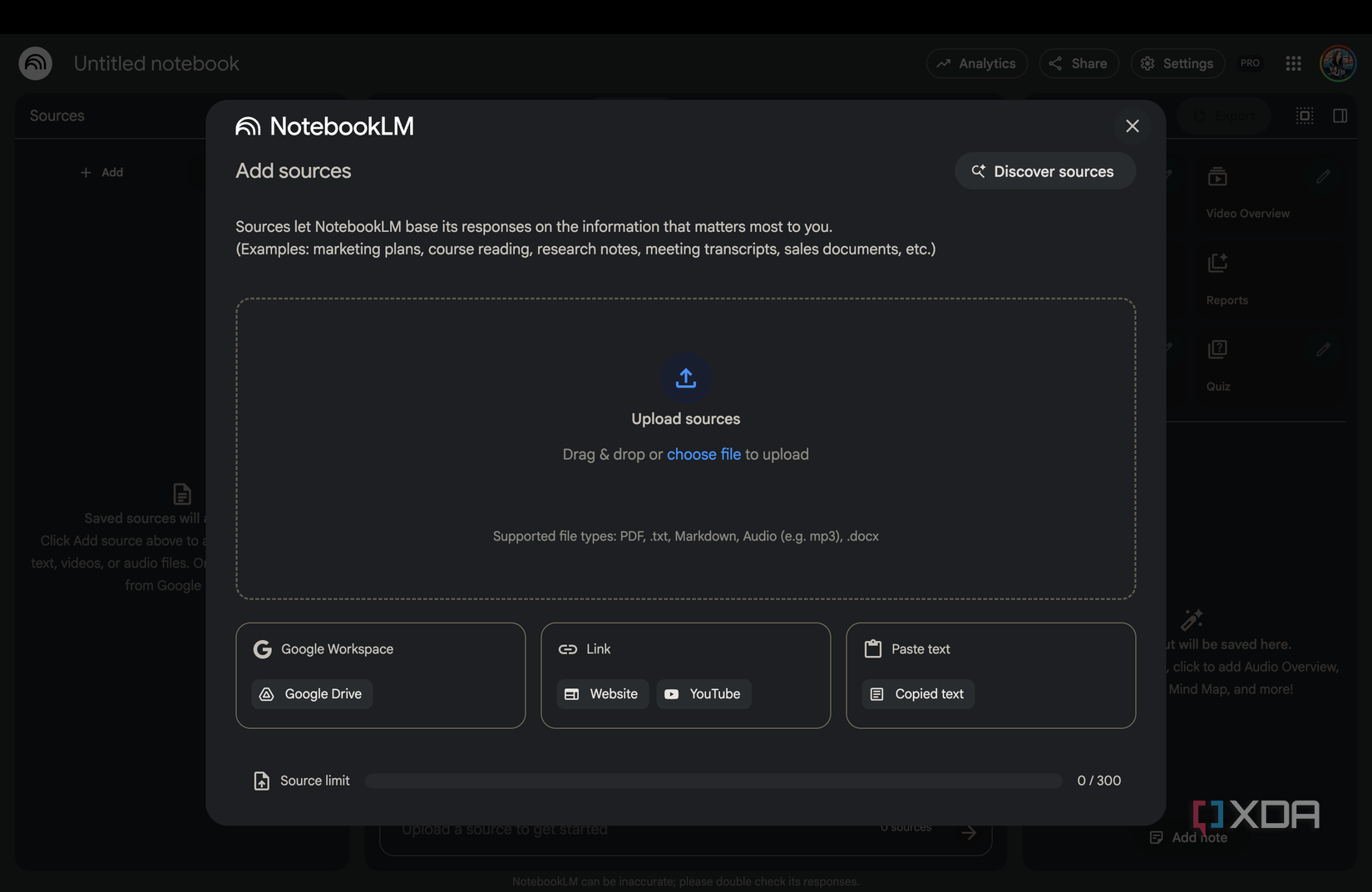Click the Paste text clipboard icon

click(x=873, y=649)
